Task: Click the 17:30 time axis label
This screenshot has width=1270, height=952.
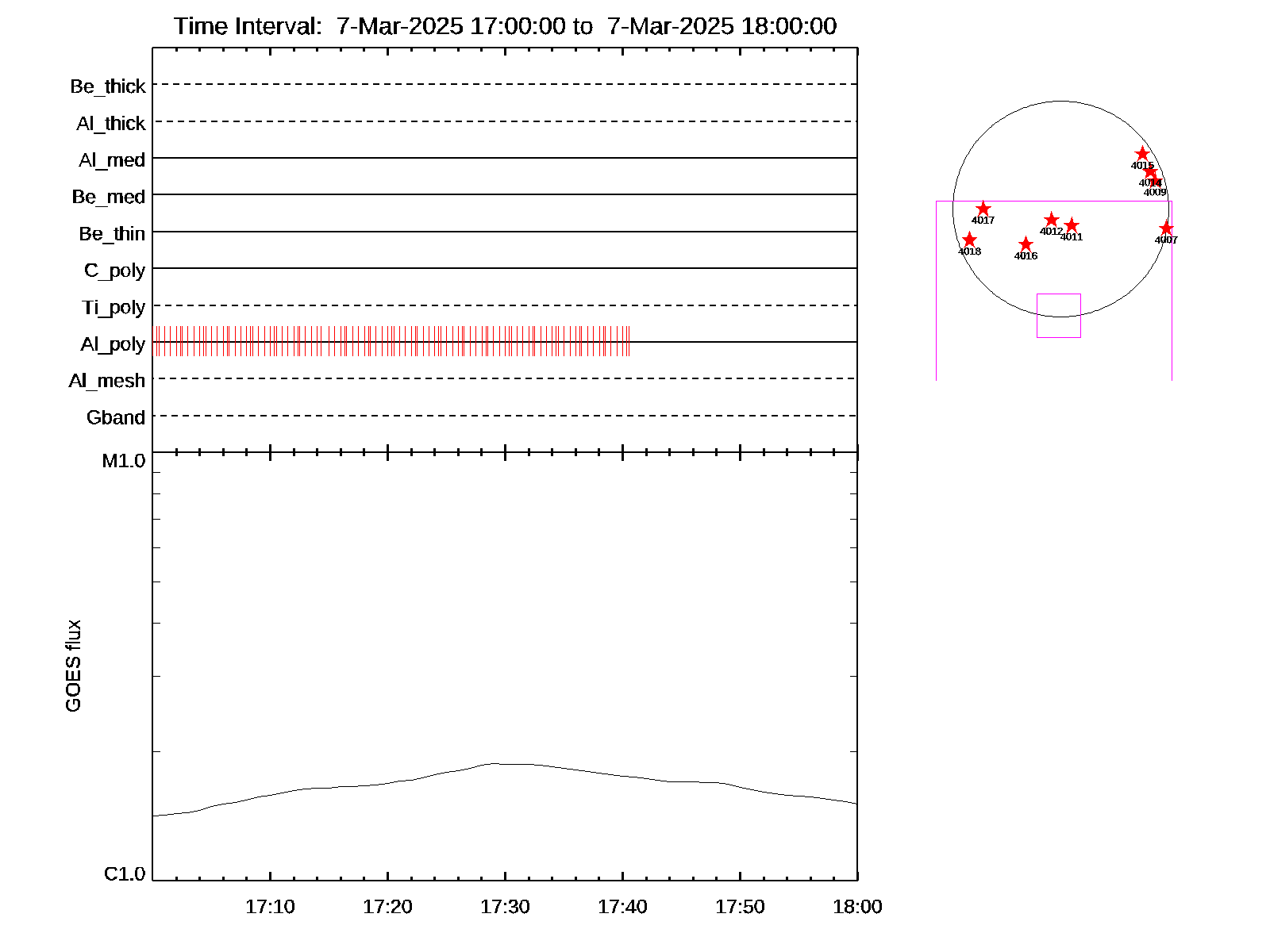Action: [505, 907]
